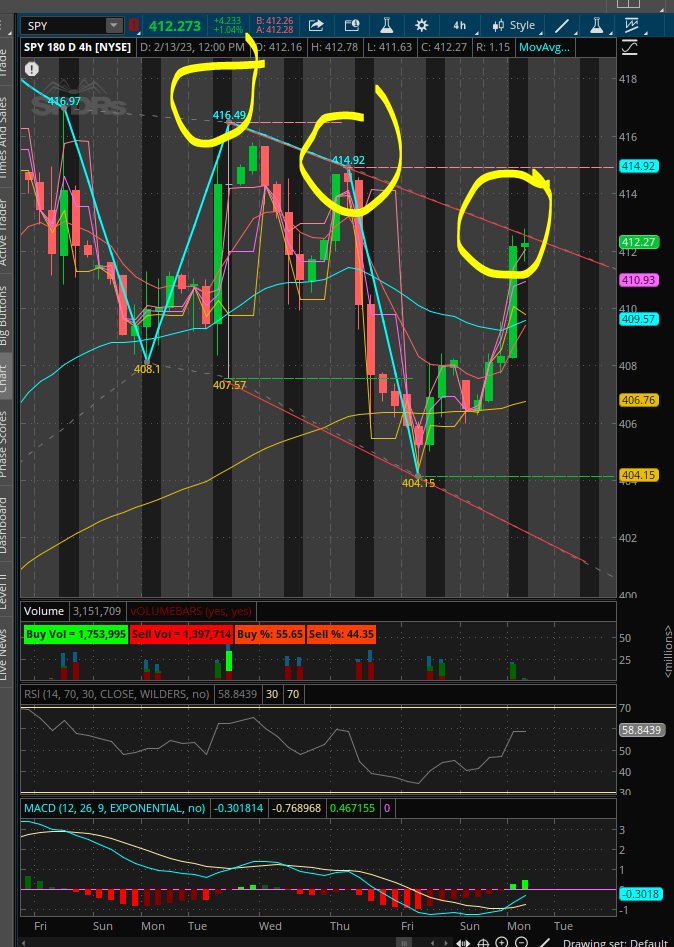Click the crosshair pan icon at bottom
The height and width of the screenshot is (947, 674).
pos(483,942)
